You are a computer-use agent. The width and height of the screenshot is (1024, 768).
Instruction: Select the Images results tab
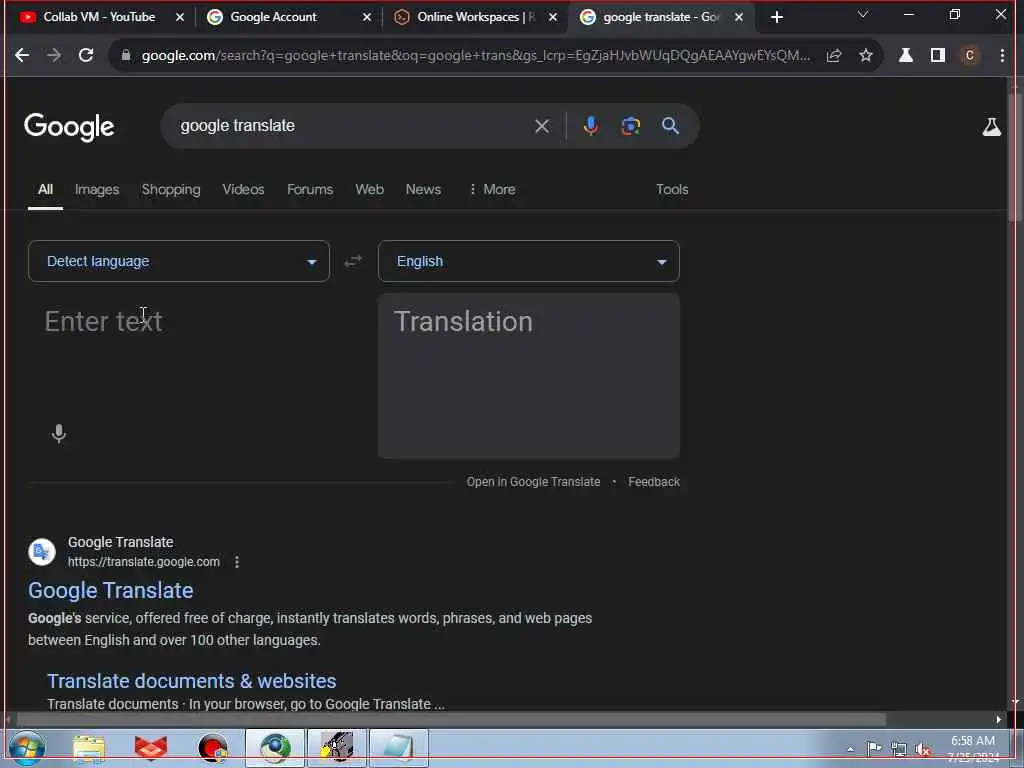pos(97,189)
